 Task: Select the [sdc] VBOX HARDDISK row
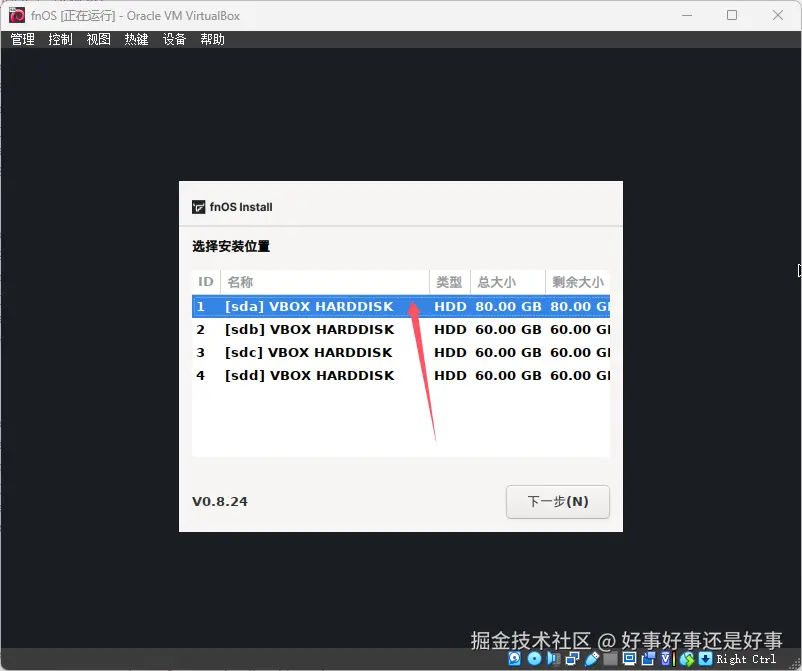(x=400, y=352)
